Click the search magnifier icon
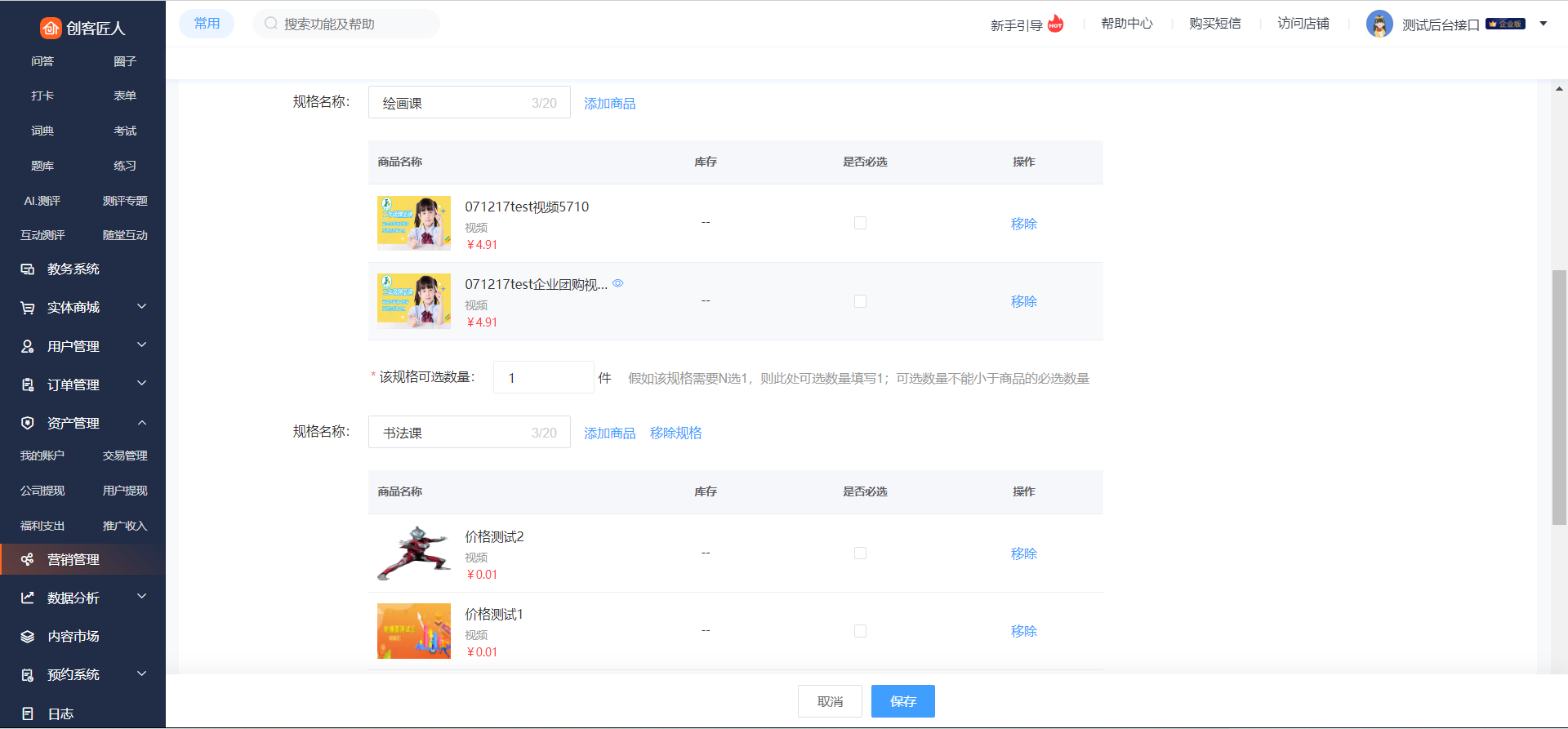The width and height of the screenshot is (1568, 729). [270, 24]
